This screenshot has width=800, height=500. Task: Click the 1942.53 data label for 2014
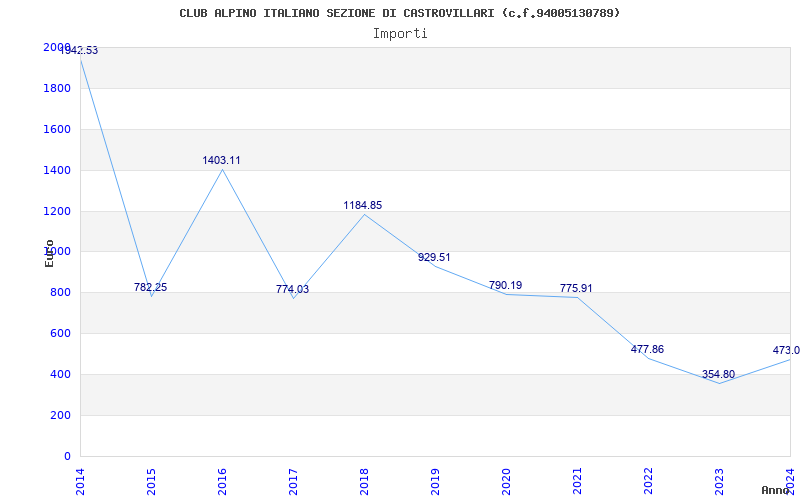pyautogui.click(x=79, y=51)
